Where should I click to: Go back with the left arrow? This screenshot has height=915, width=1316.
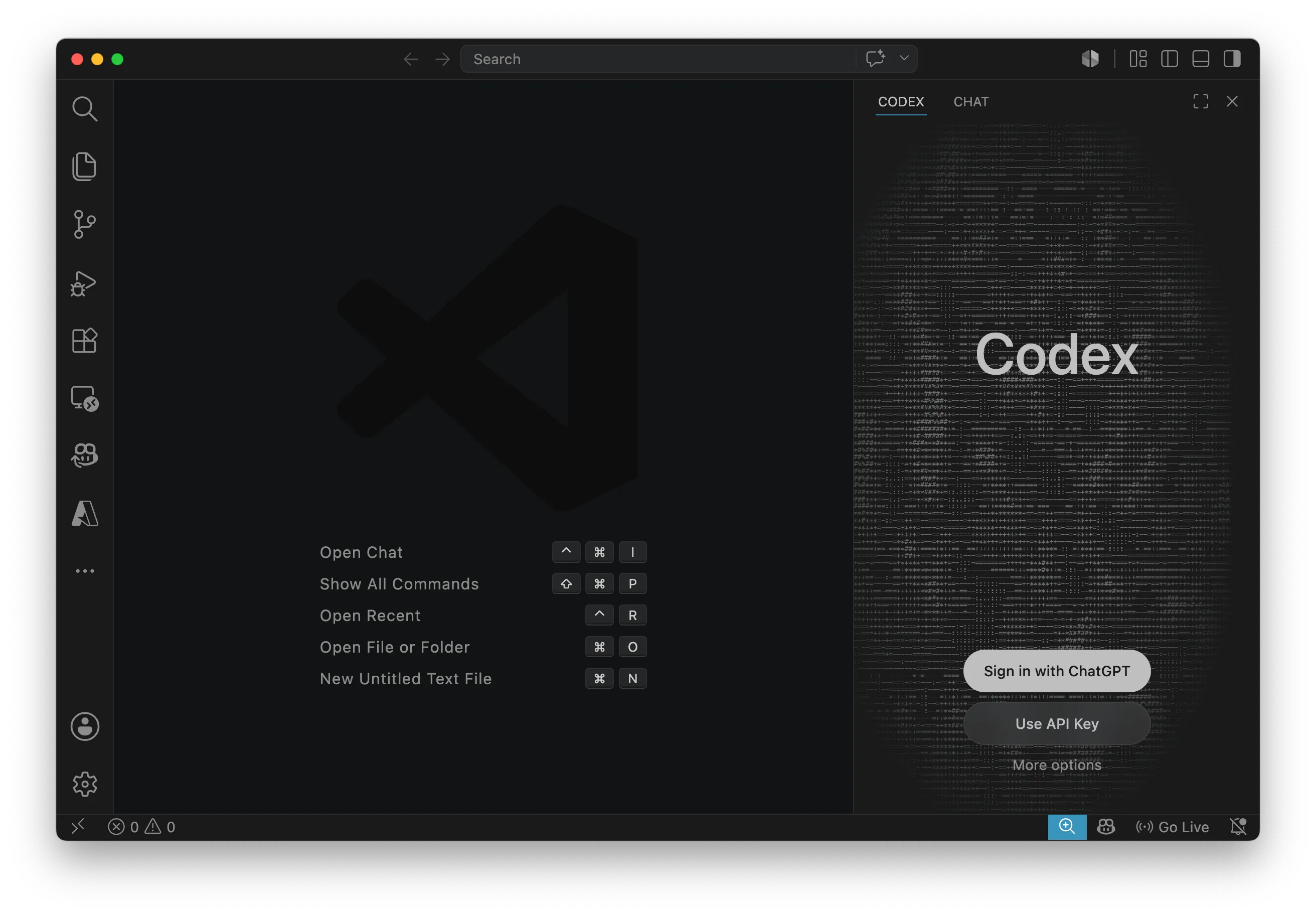coord(411,59)
